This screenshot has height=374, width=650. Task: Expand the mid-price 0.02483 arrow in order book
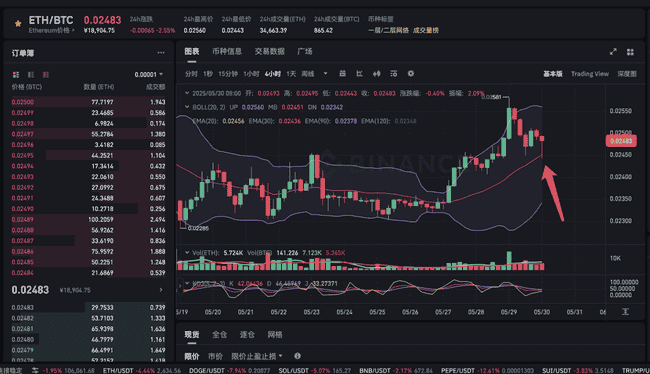pyautogui.click(x=161, y=290)
